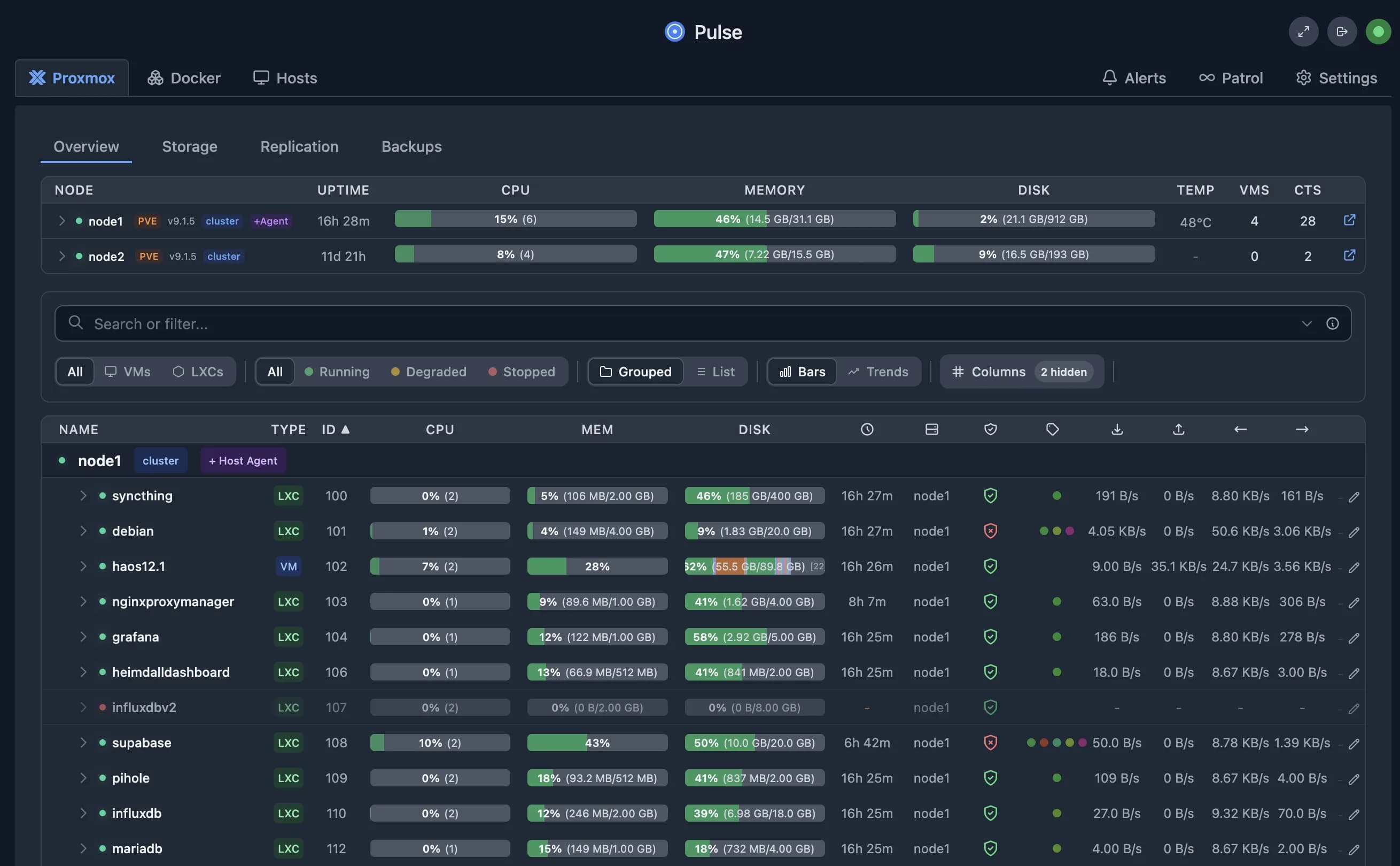Click the edit pencil icon for grafana
The height and width of the screenshot is (866, 1400).
point(1354,637)
